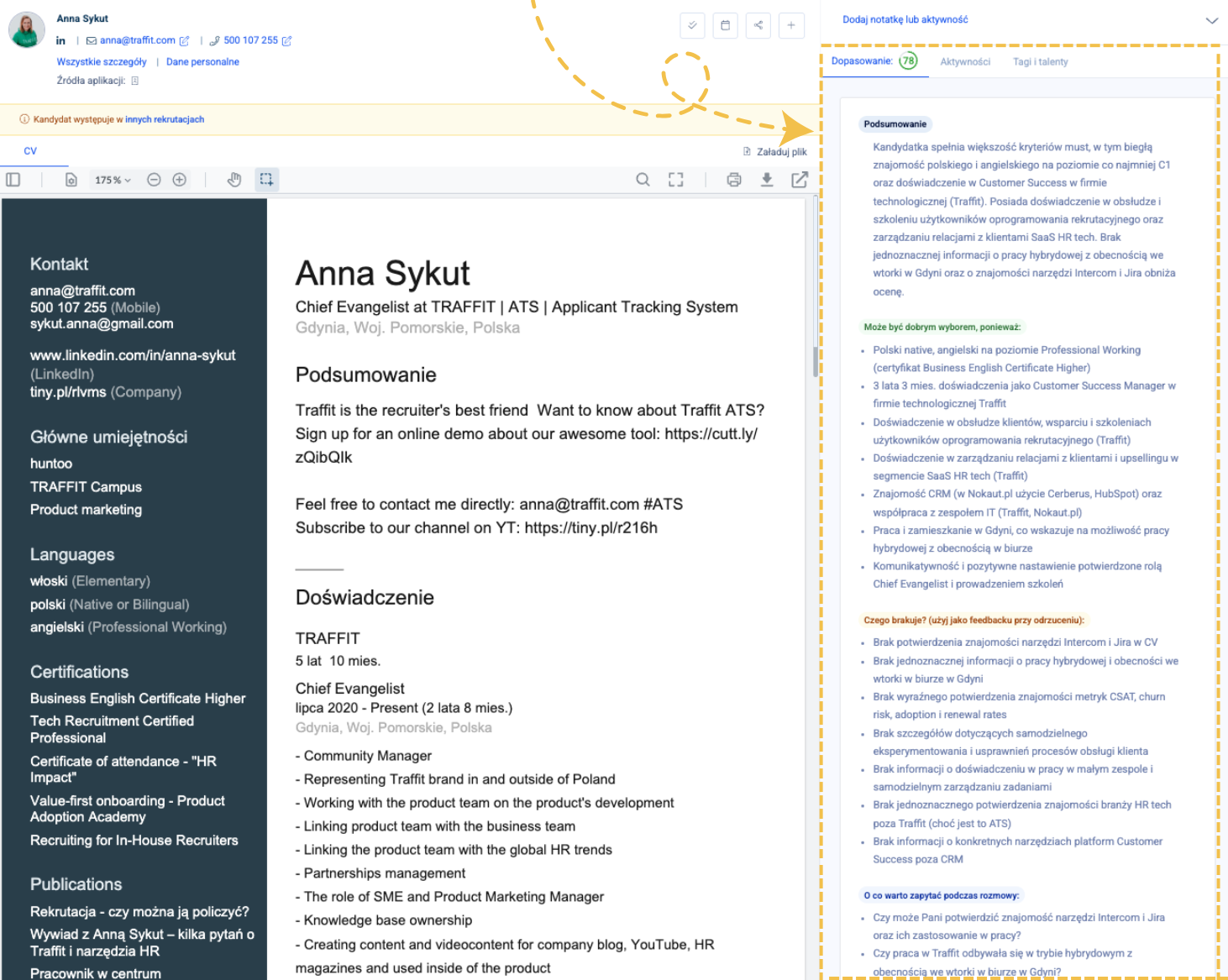Screen dimensions: 1228x980
Task: Zoom out using the minus icon
Action: click(154, 180)
